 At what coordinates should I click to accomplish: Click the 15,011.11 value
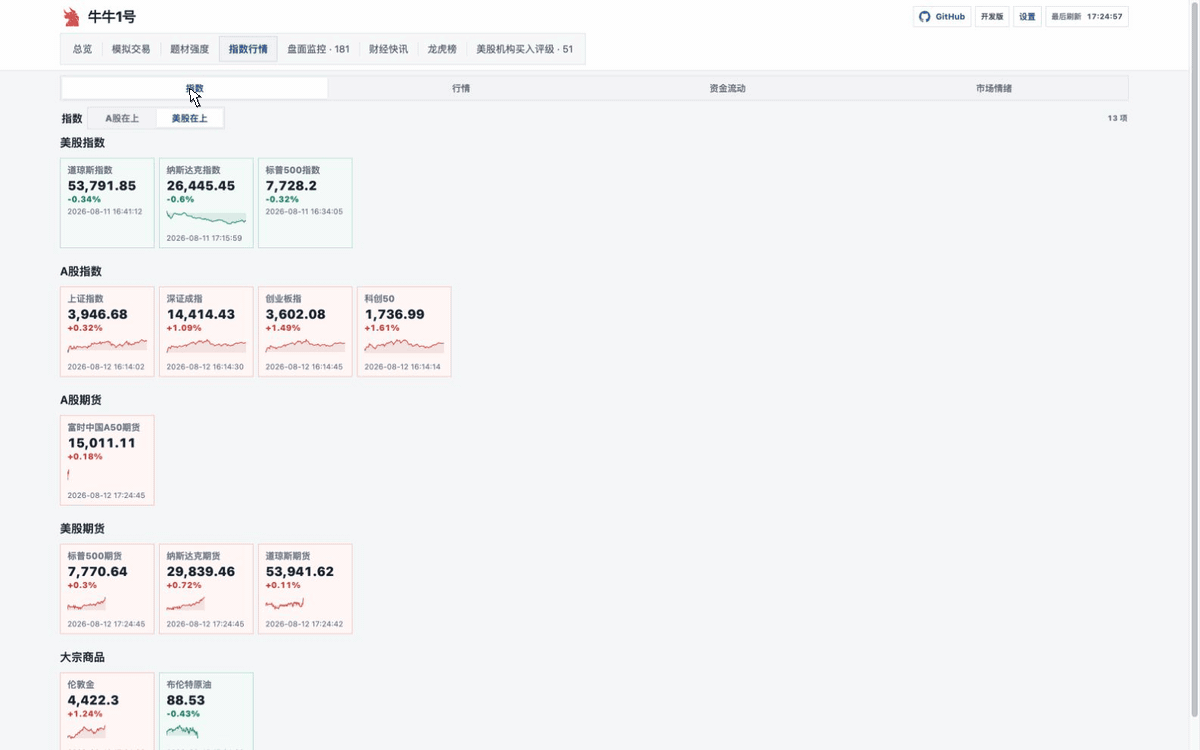pos(102,443)
